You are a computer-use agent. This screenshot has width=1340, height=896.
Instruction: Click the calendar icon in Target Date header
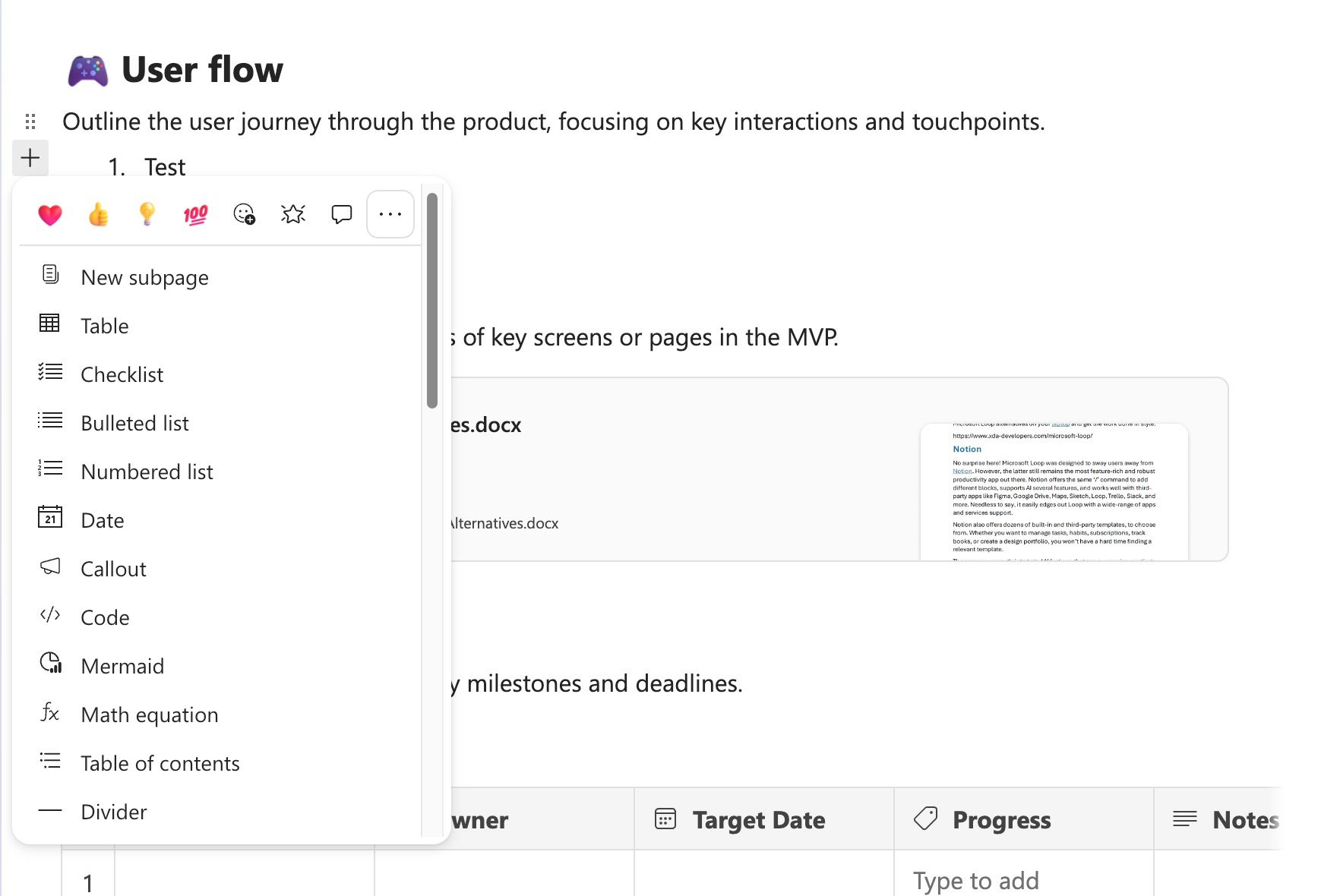[x=665, y=819]
